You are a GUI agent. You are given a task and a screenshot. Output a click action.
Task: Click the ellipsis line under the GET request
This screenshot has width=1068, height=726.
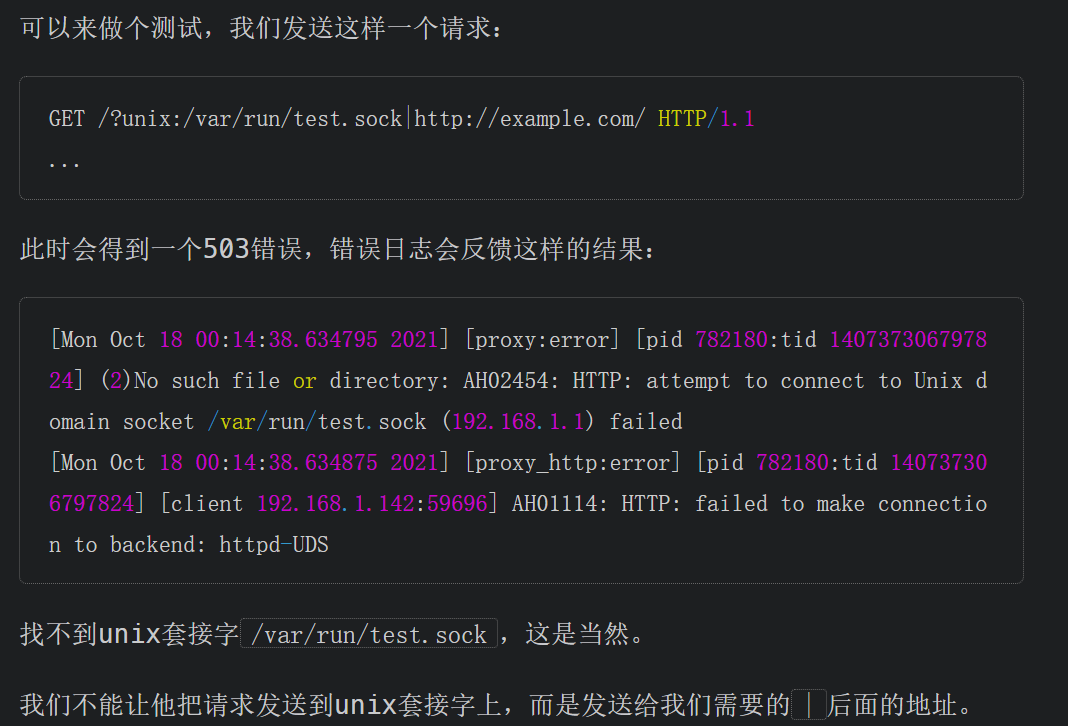coord(65,160)
